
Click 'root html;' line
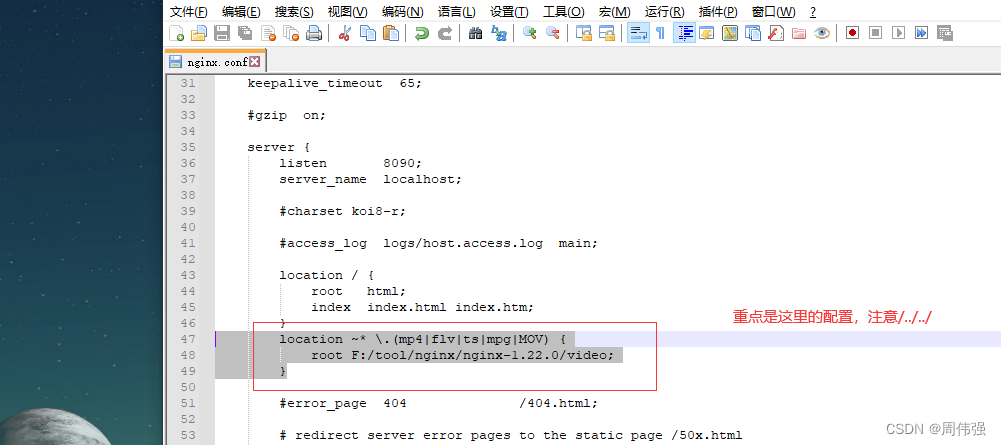pyautogui.click(x=359, y=291)
